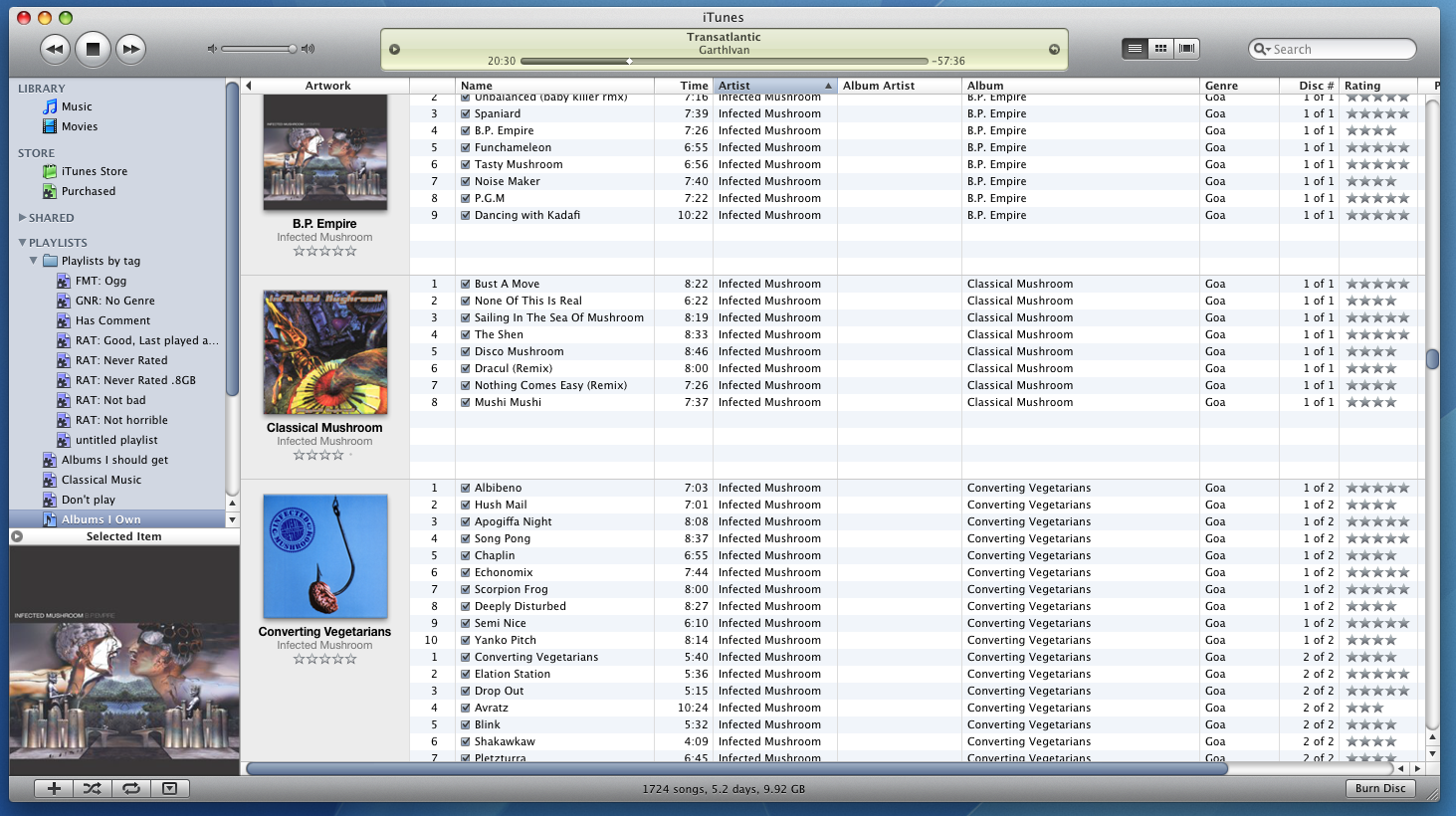Collapse the Artwork column arrow
1456x816 pixels.
pos(249,86)
